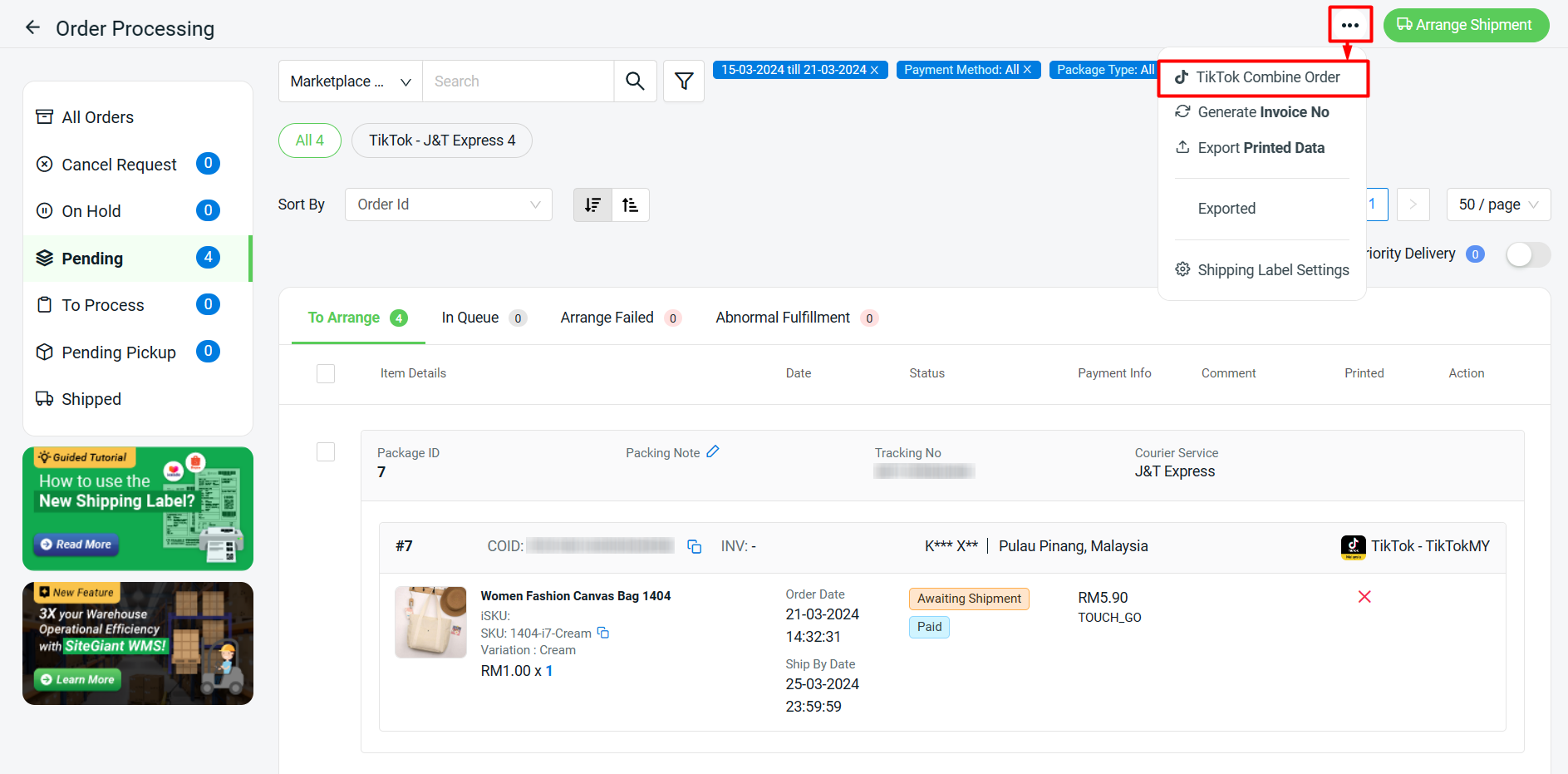Change the 50 / page size dropdown
The height and width of the screenshot is (774, 1568).
click(x=1497, y=205)
